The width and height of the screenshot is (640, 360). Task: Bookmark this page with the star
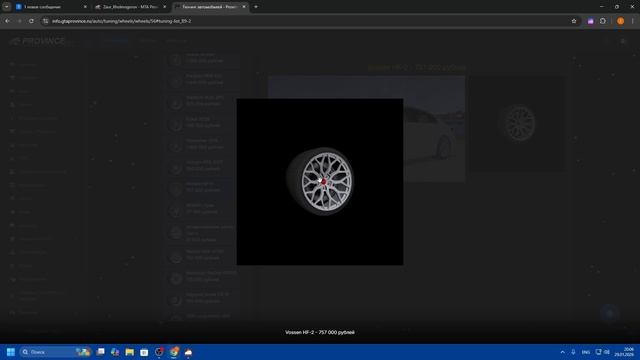(x=574, y=21)
